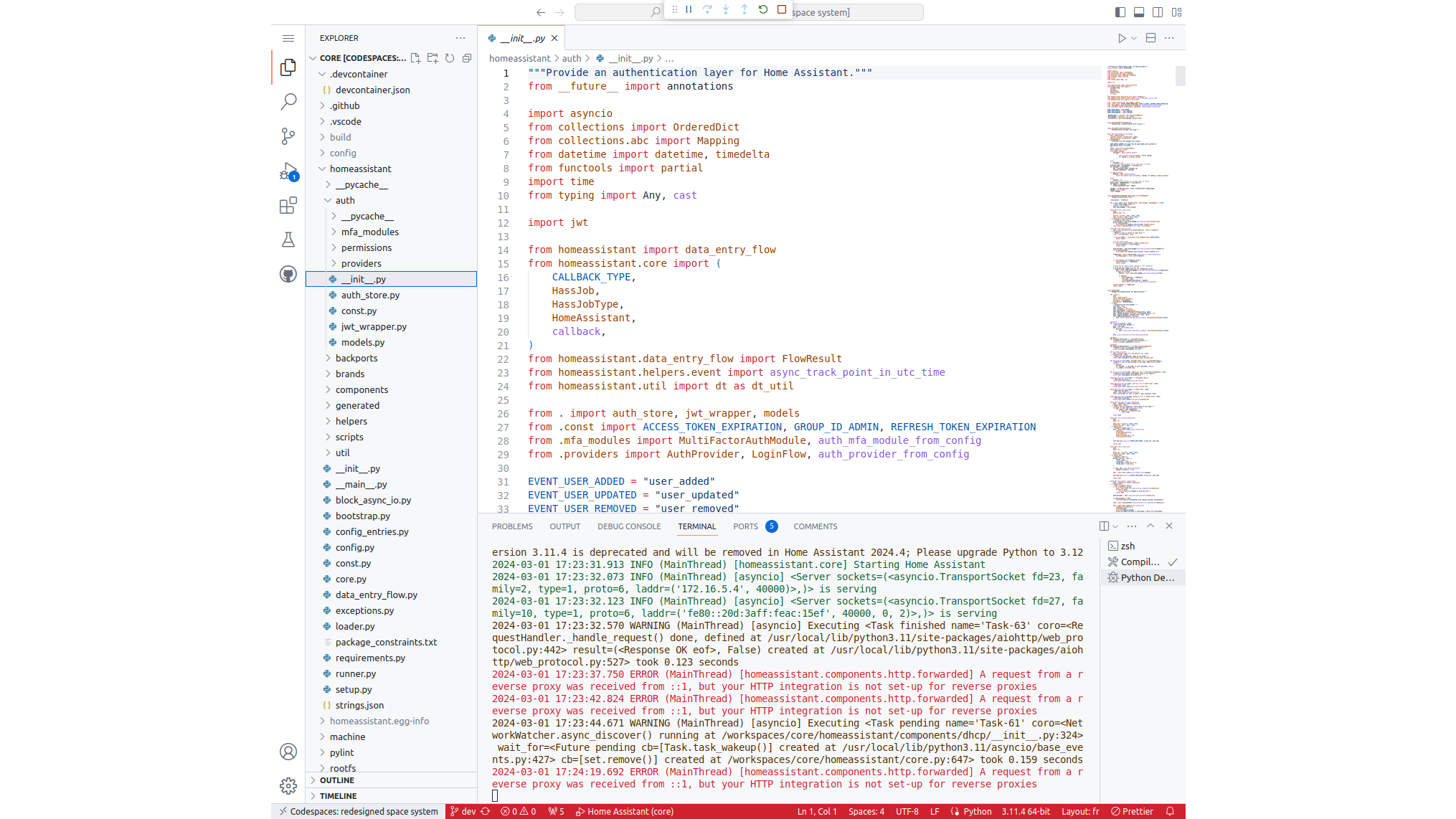The width and height of the screenshot is (1456, 819).
Task: Toggle the primary side bar layout
Action: [x=1120, y=12]
